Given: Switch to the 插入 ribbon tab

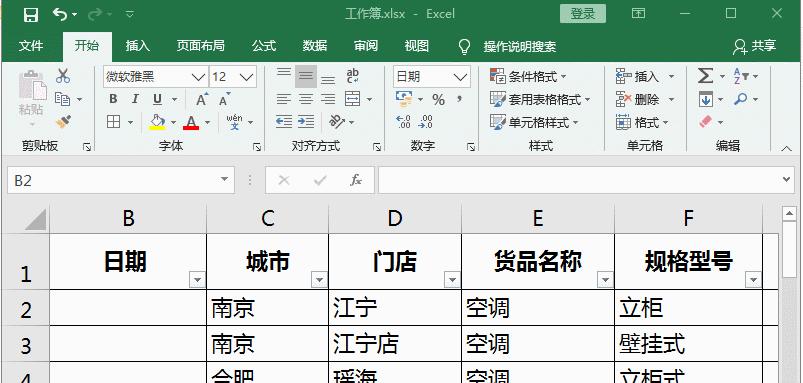Looking at the screenshot, I should (x=138, y=46).
